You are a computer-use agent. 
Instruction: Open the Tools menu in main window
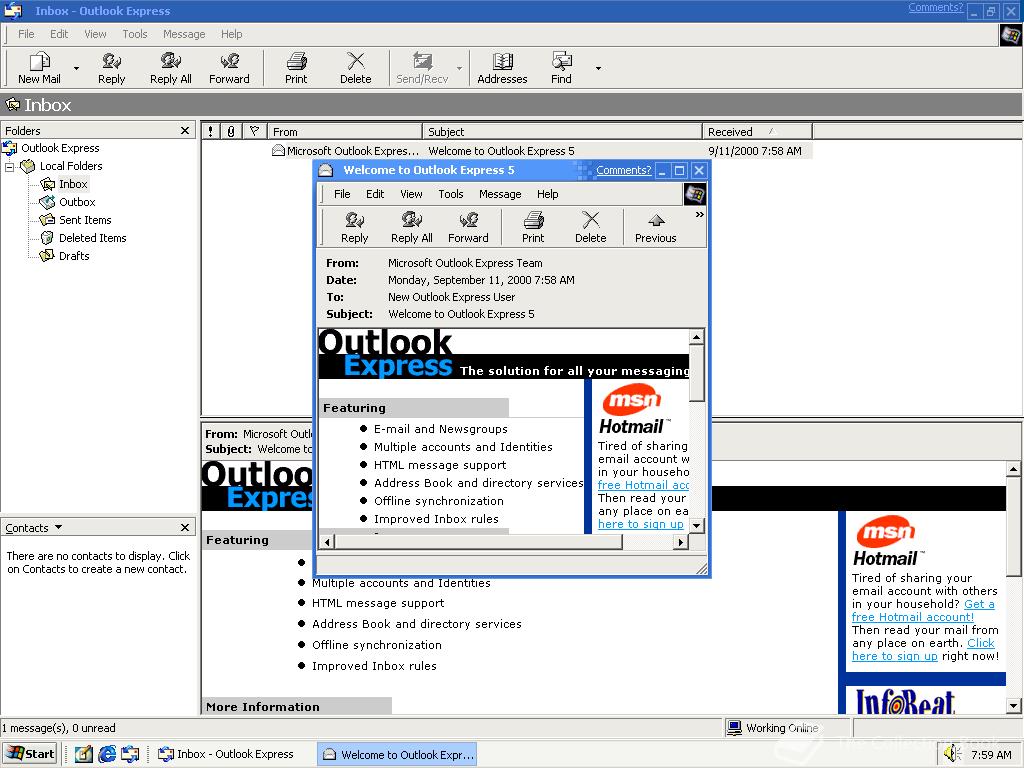point(134,34)
